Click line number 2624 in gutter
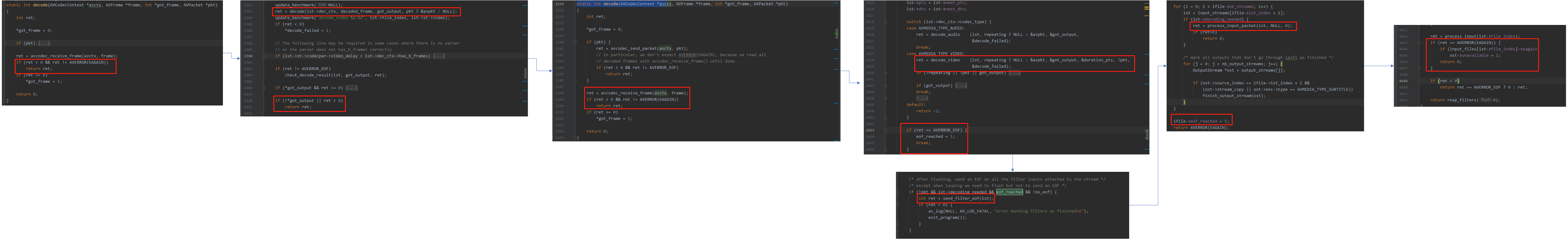 (870, 60)
